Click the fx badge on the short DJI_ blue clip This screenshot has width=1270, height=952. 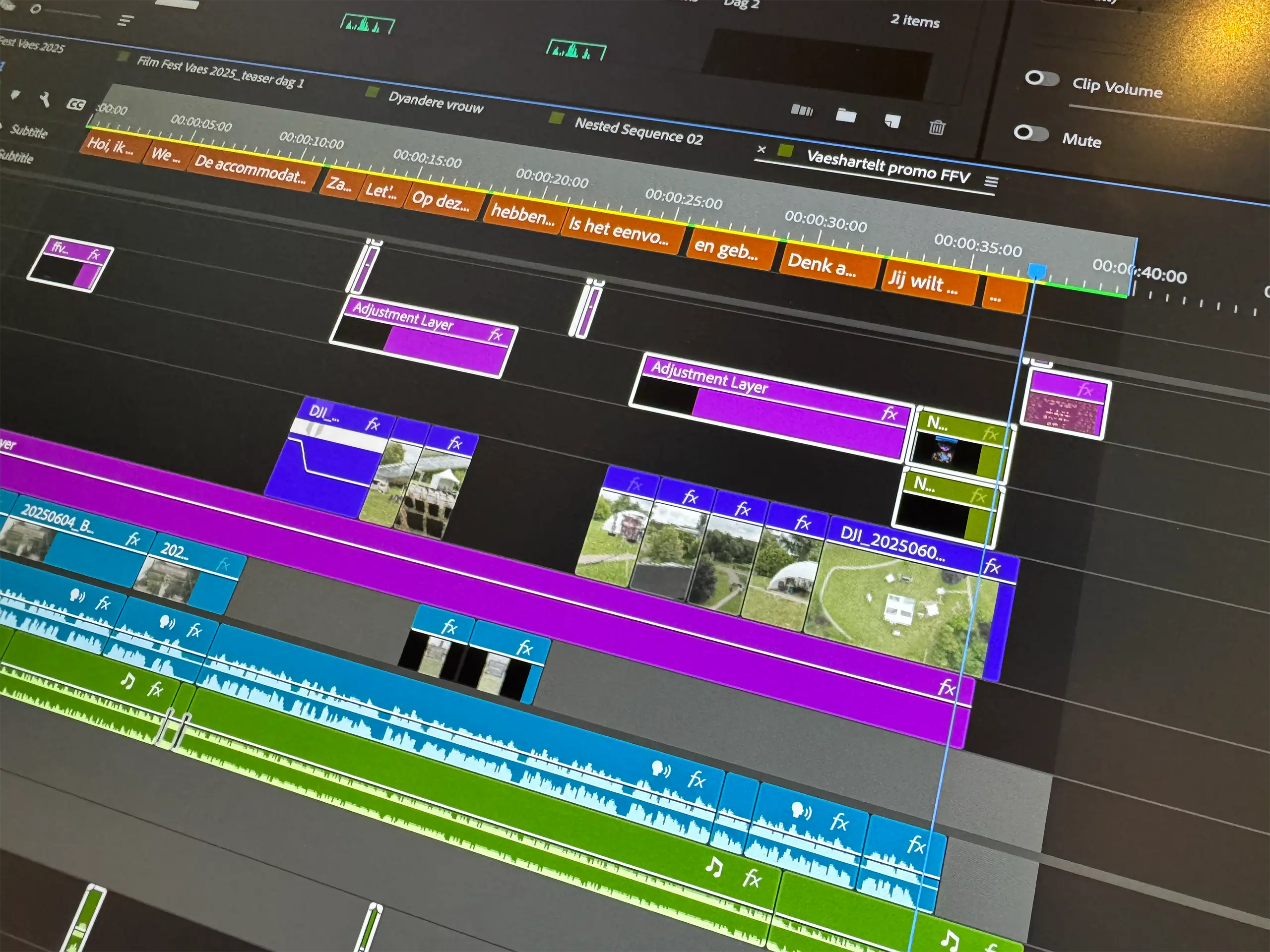pyautogui.click(x=373, y=424)
